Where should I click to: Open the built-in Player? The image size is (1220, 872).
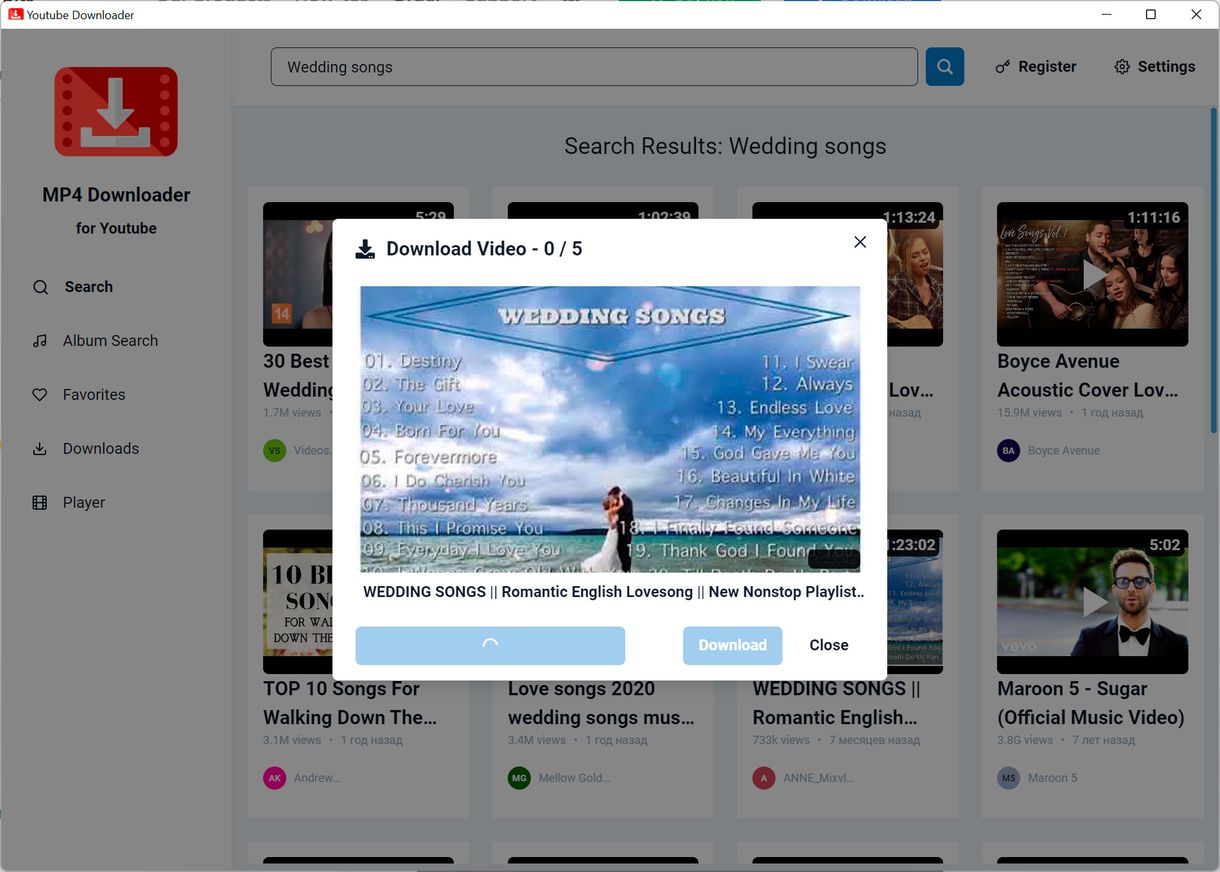click(84, 502)
